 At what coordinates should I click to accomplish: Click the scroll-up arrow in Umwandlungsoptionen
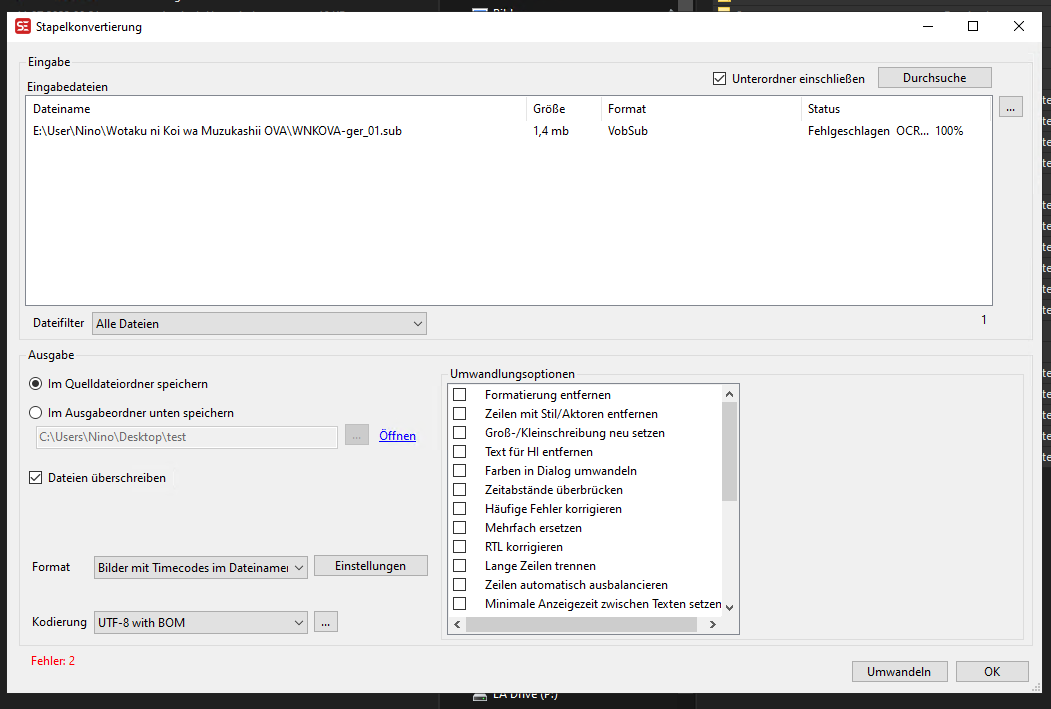[729, 393]
